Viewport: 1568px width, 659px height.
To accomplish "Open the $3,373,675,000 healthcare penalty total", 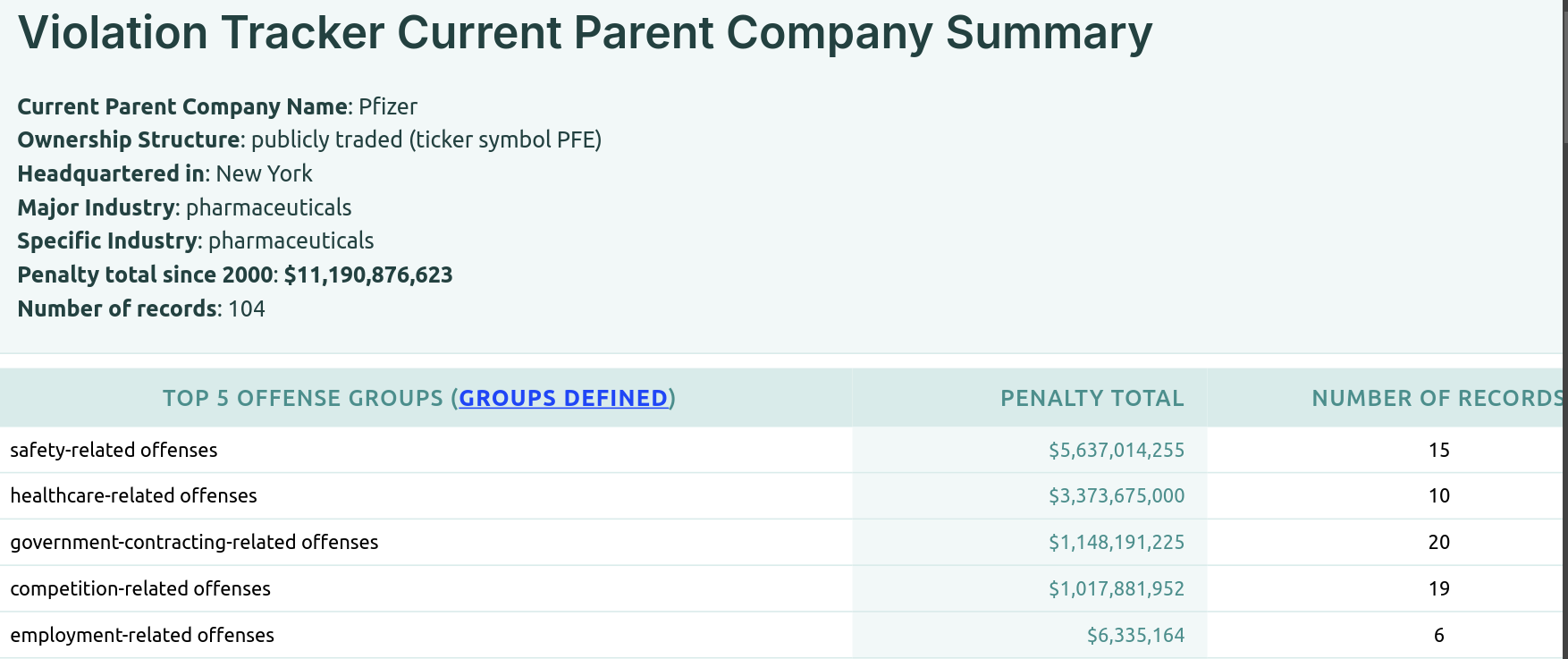I will coord(1116,495).
